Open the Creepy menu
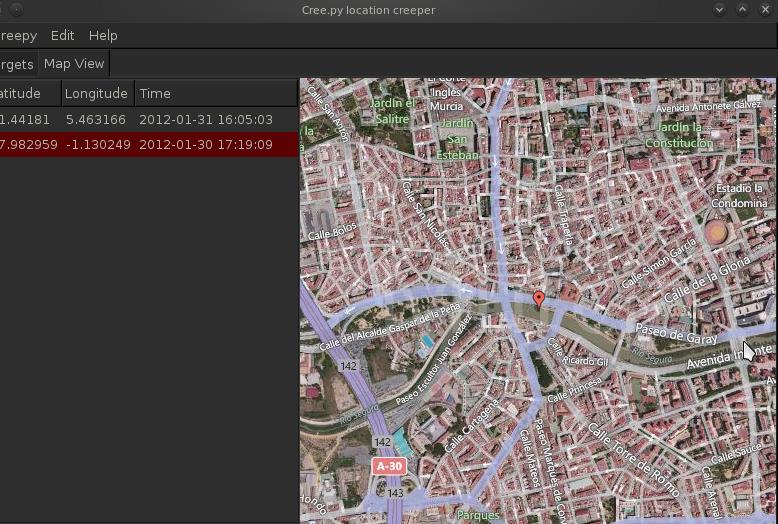 tap(18, 35)
